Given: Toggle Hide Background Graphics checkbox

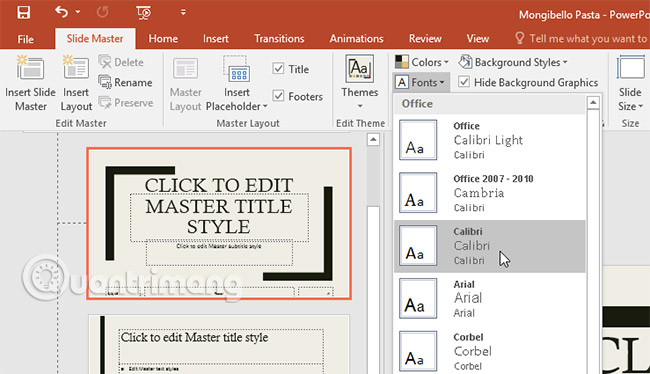Looking at the screenshot, I should coord(464,82).
